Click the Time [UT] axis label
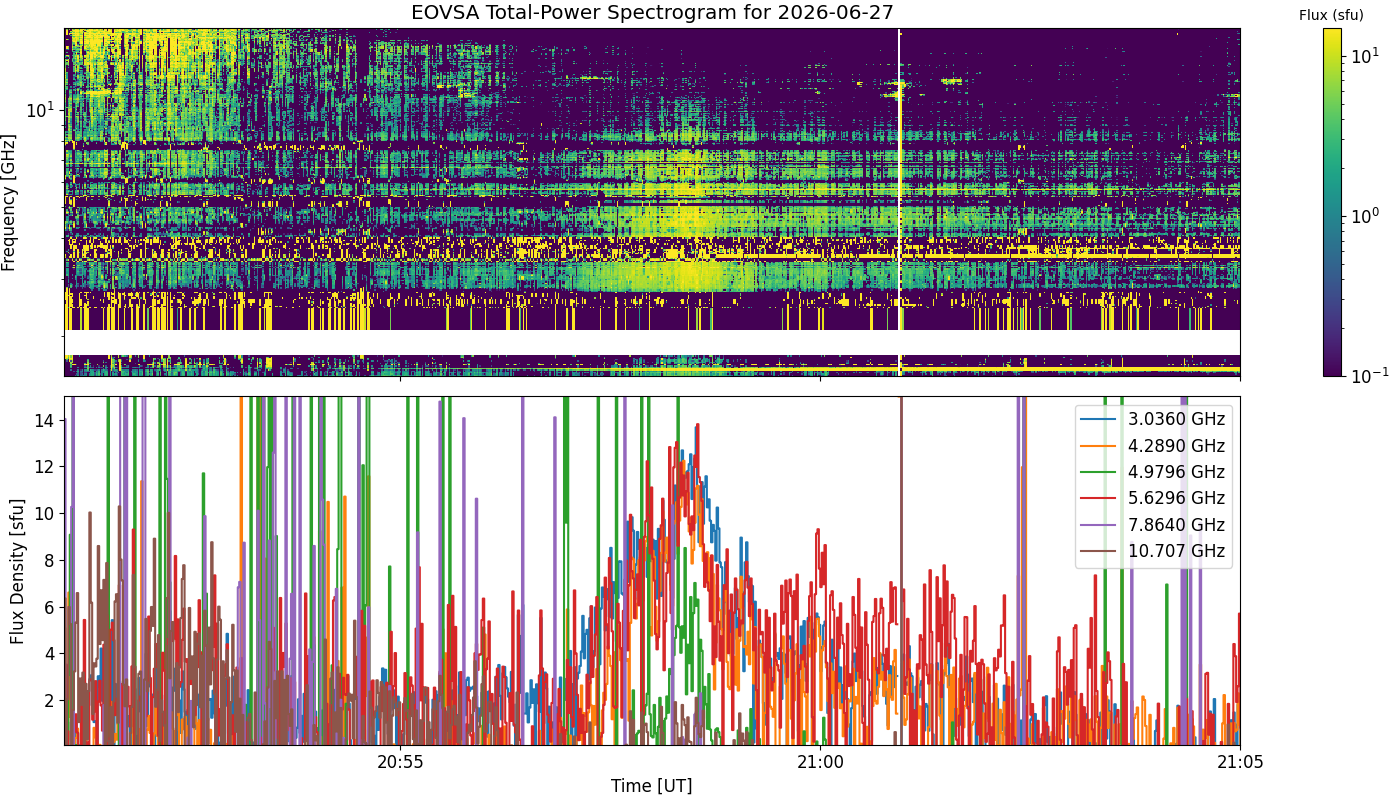The height and width of the screenshot is (797, 1392). tap(652, 786)
